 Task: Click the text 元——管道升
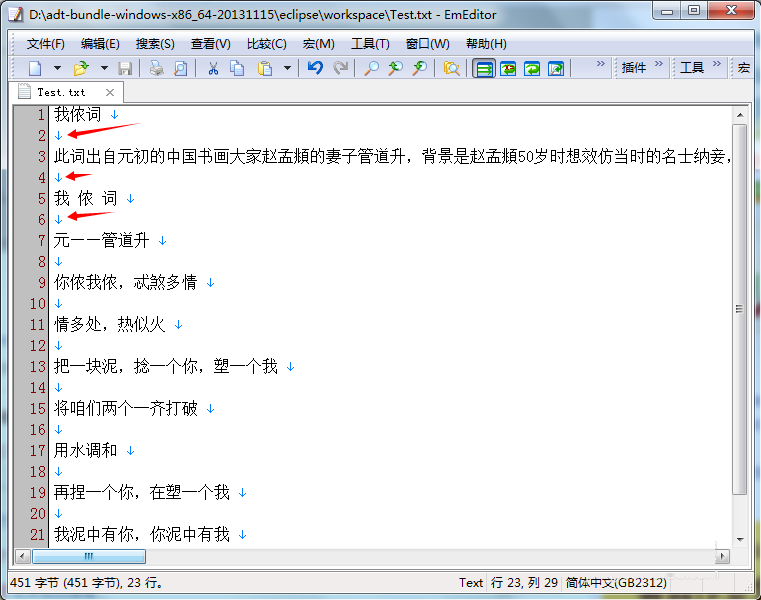[x=101, y=240]
